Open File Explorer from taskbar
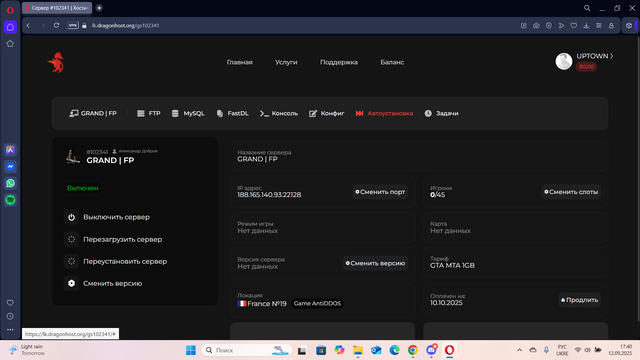Image resolution: width=640 pixels, height=360 pixels. 358,350
